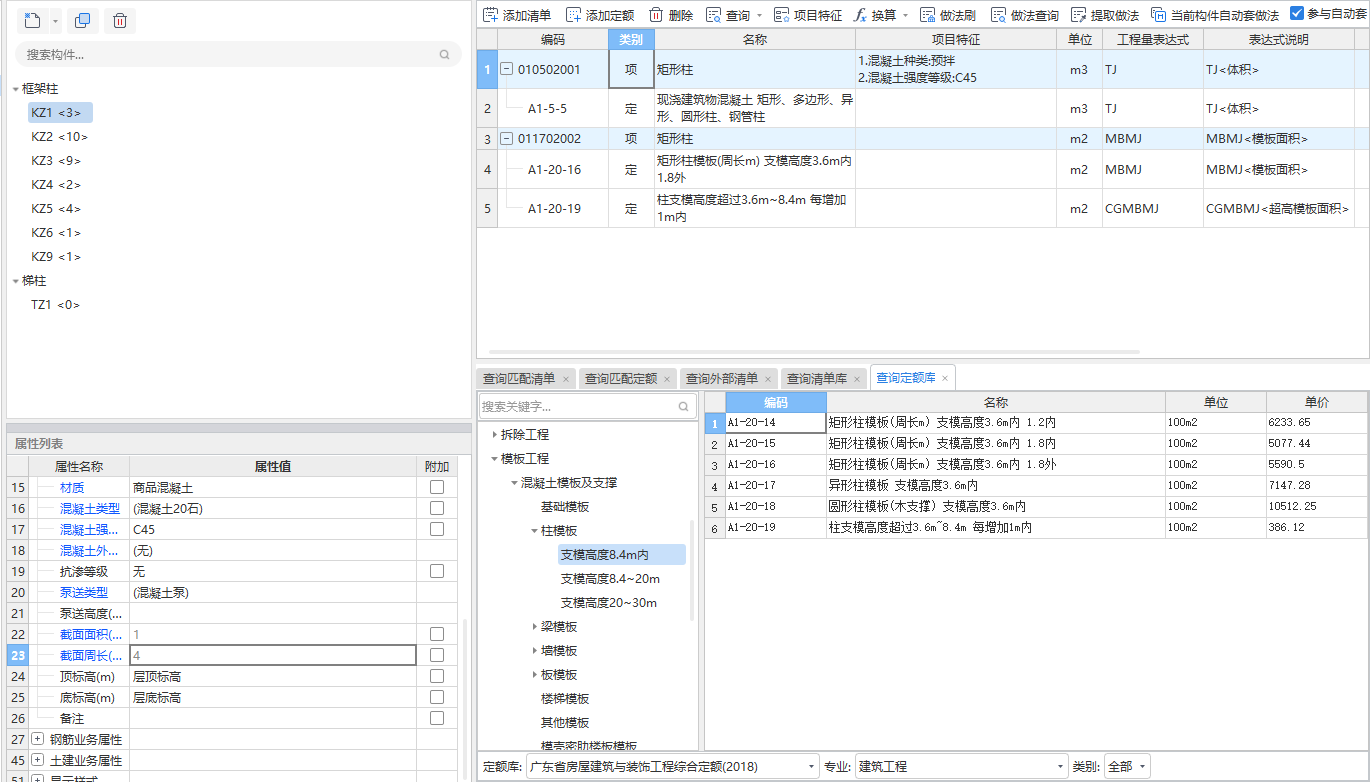Select TZ1 <0> component

[55, 305]
